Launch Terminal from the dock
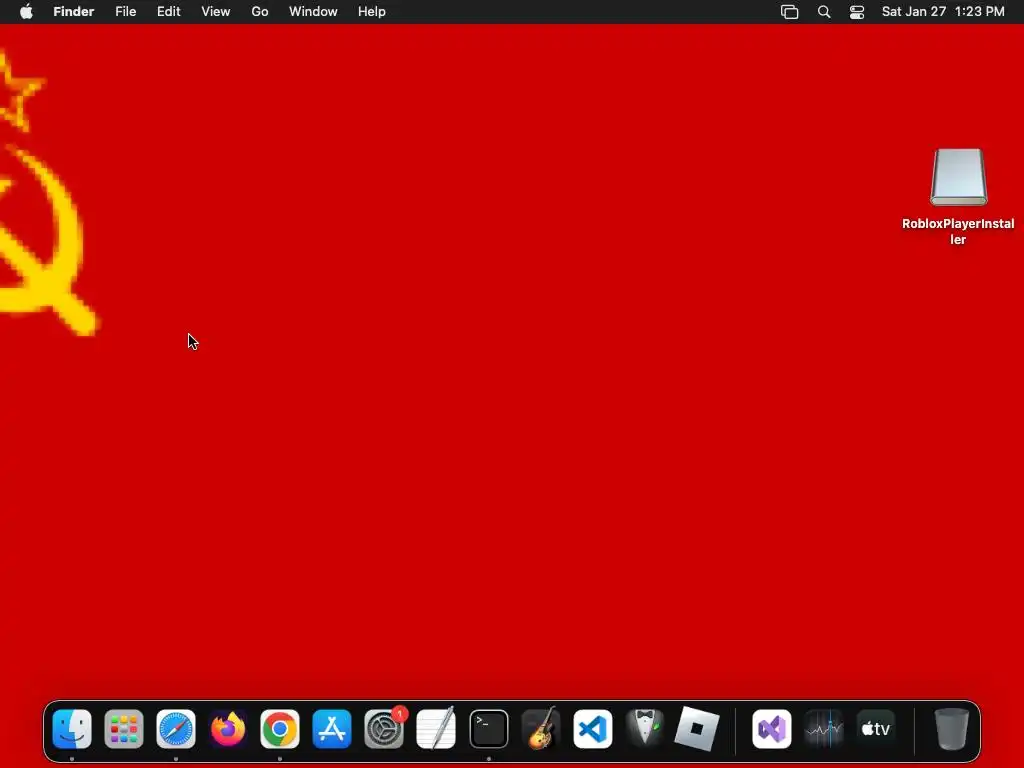Image resolution: width=1024 pixels, height=768 pixels. [x=488, y=729]
